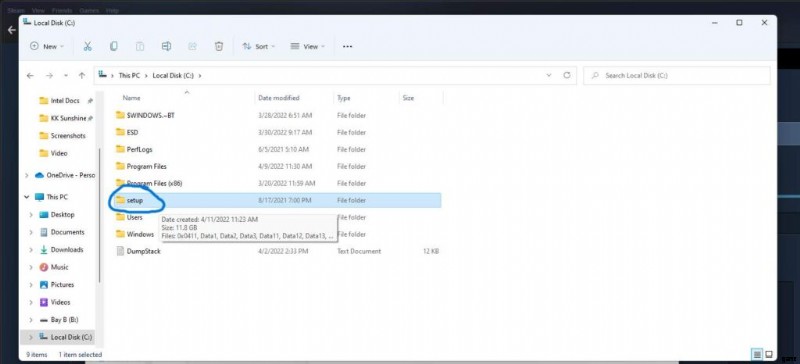
Task: Click the 6/5/2021 5:10 AM date cell
Action: pyautogui.click(x=283, y=150)
